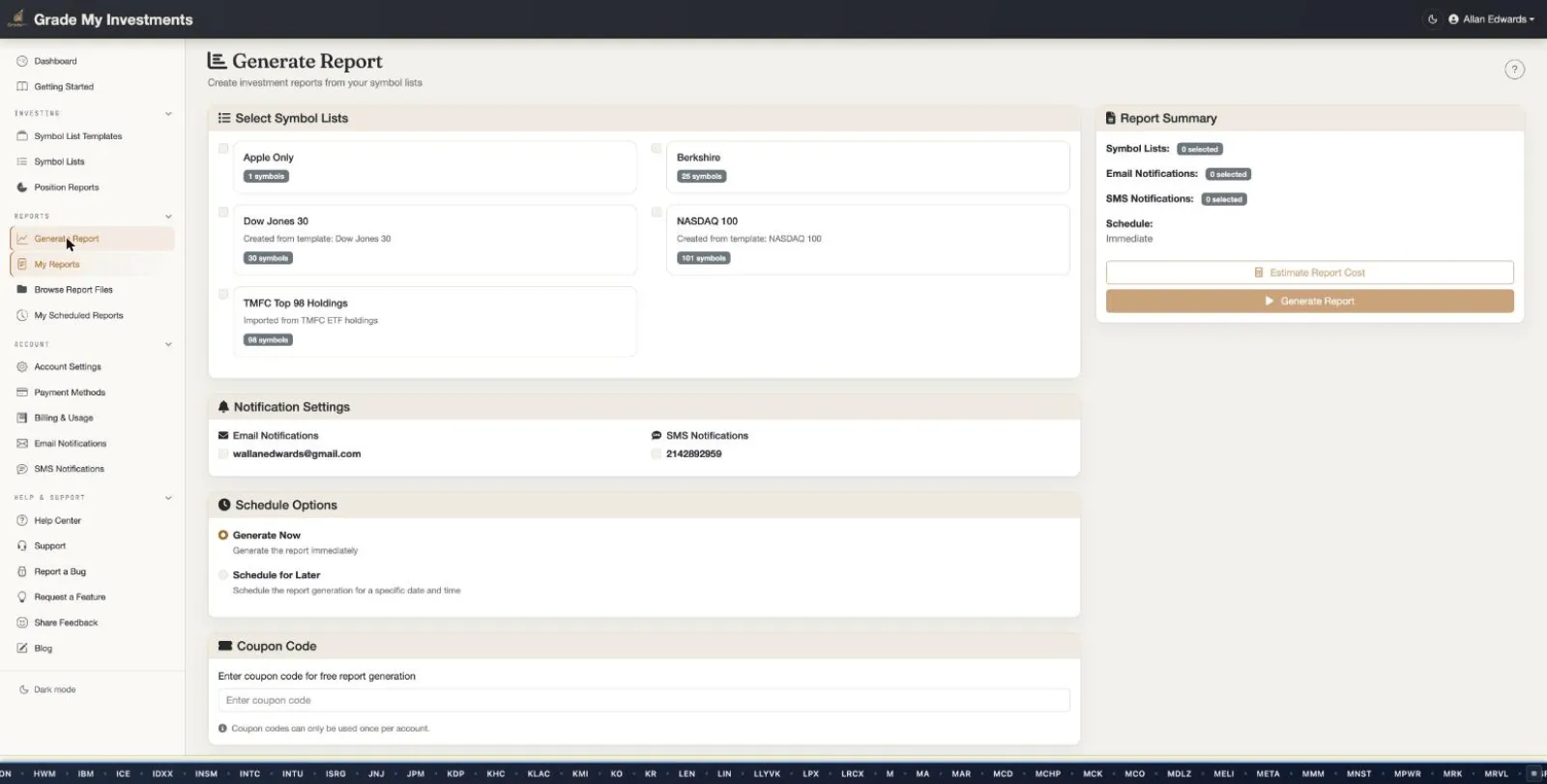Click the help question mark circle

(x=1514, y=70)
